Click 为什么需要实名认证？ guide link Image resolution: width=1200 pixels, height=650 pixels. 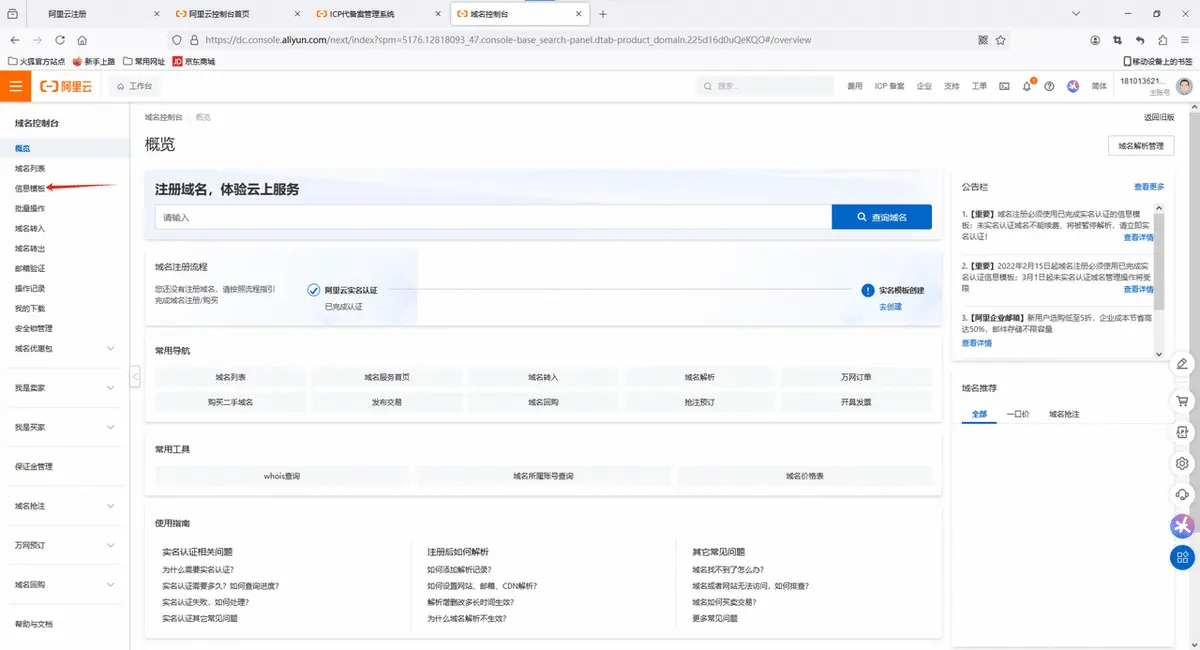pyautogui.click(x=199, y=570)
